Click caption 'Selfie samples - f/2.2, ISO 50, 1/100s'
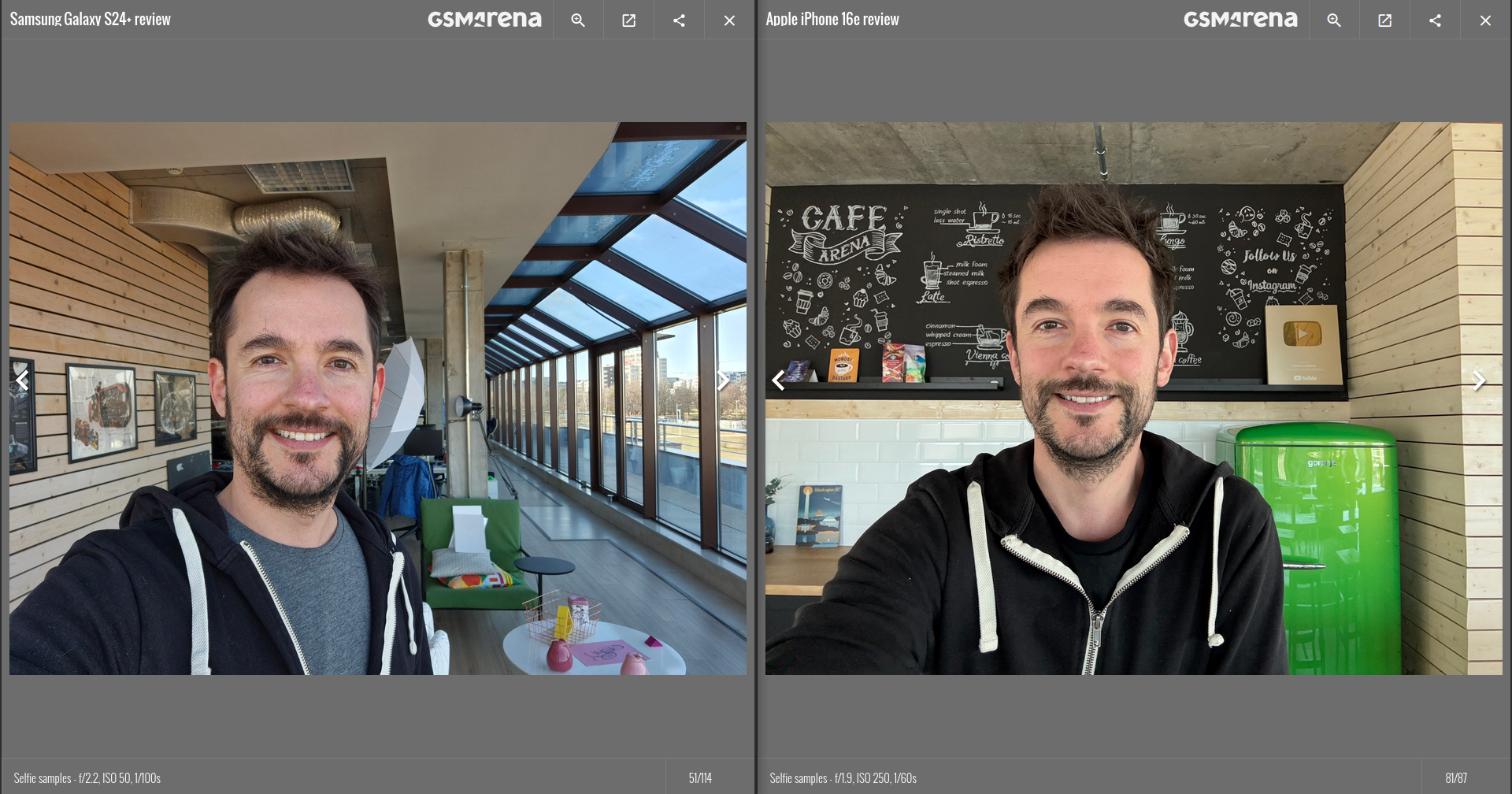Screen dimensions: 1512x794 [87, 778]
